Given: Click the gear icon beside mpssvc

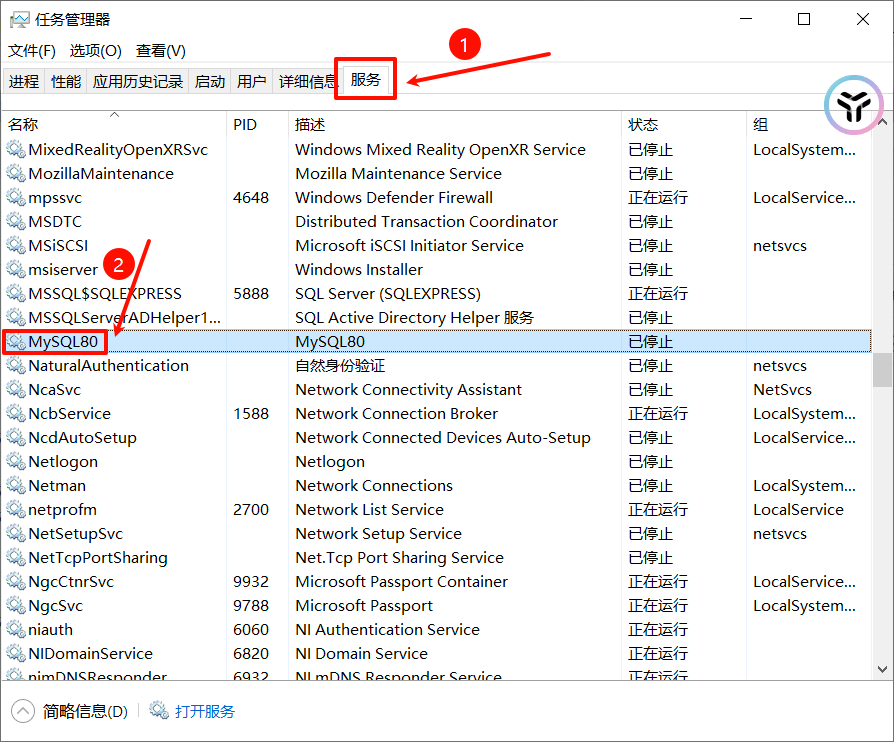Looking at the screenshot, I should (16, 197).
